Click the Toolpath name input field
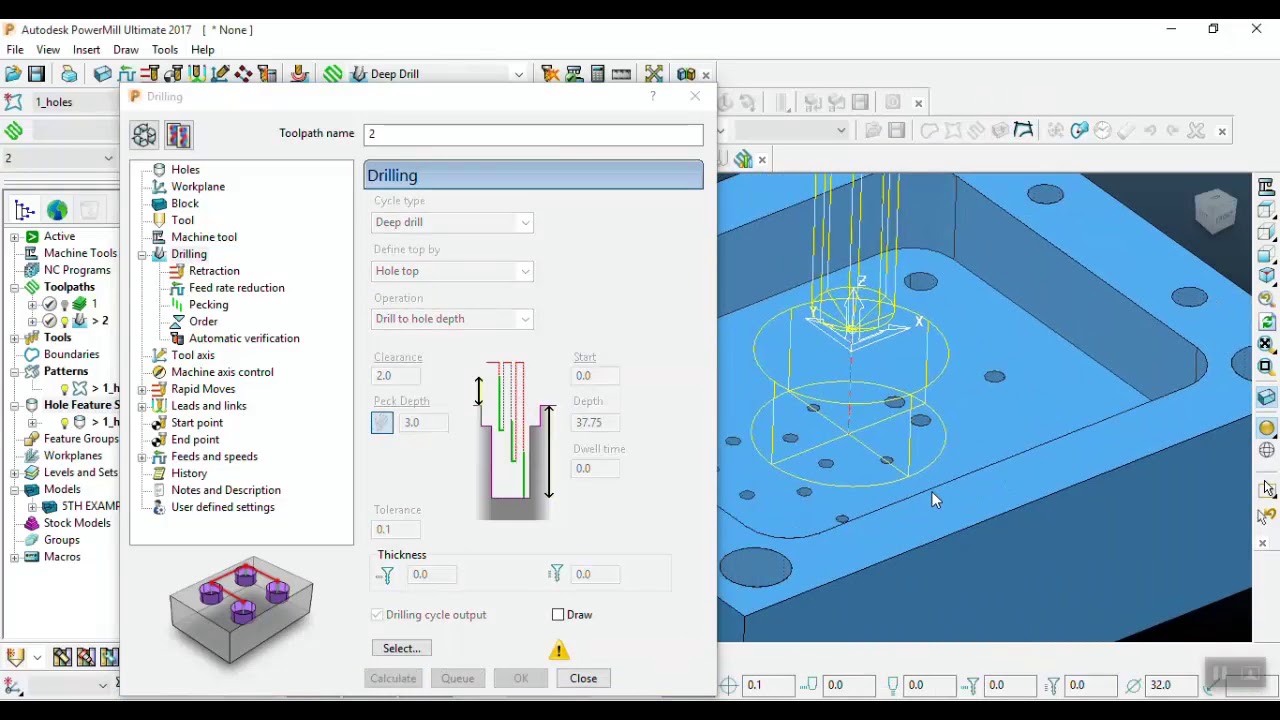1280x720 pixels. click(x=534, y=134)
